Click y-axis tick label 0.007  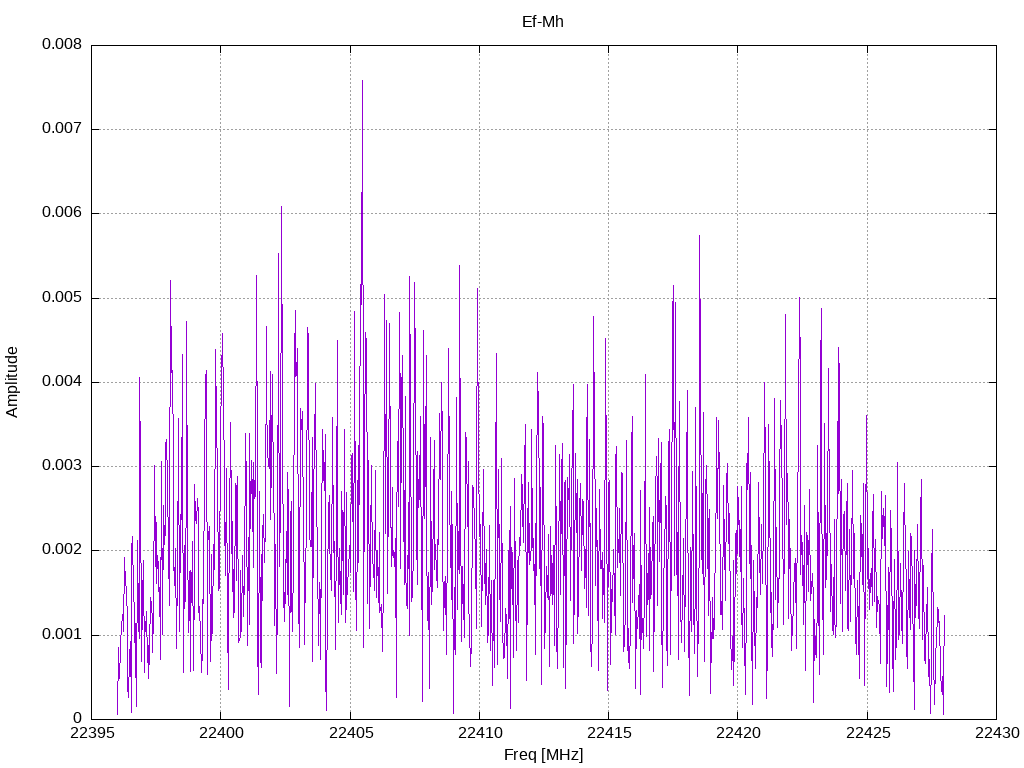[x=62, y=129]
